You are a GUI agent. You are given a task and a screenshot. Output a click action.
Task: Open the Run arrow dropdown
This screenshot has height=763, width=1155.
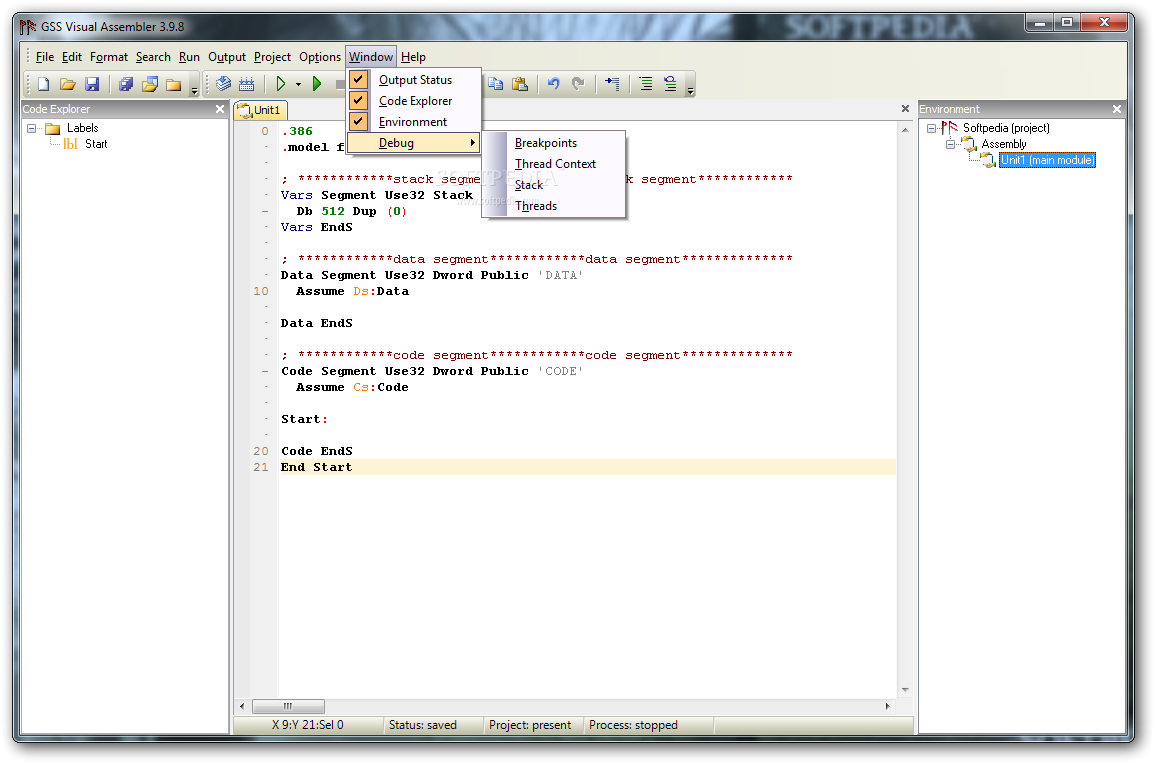(x=298, y=85)
